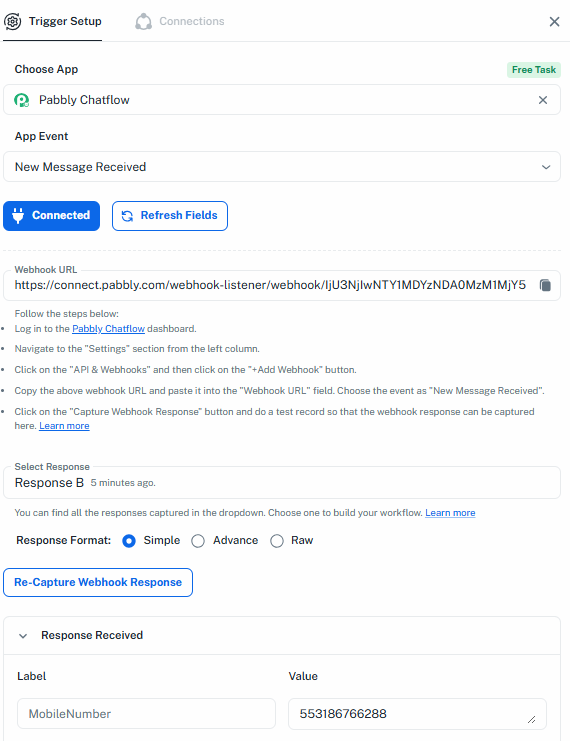Close the Trigger Setup panel

click(554, 22)
